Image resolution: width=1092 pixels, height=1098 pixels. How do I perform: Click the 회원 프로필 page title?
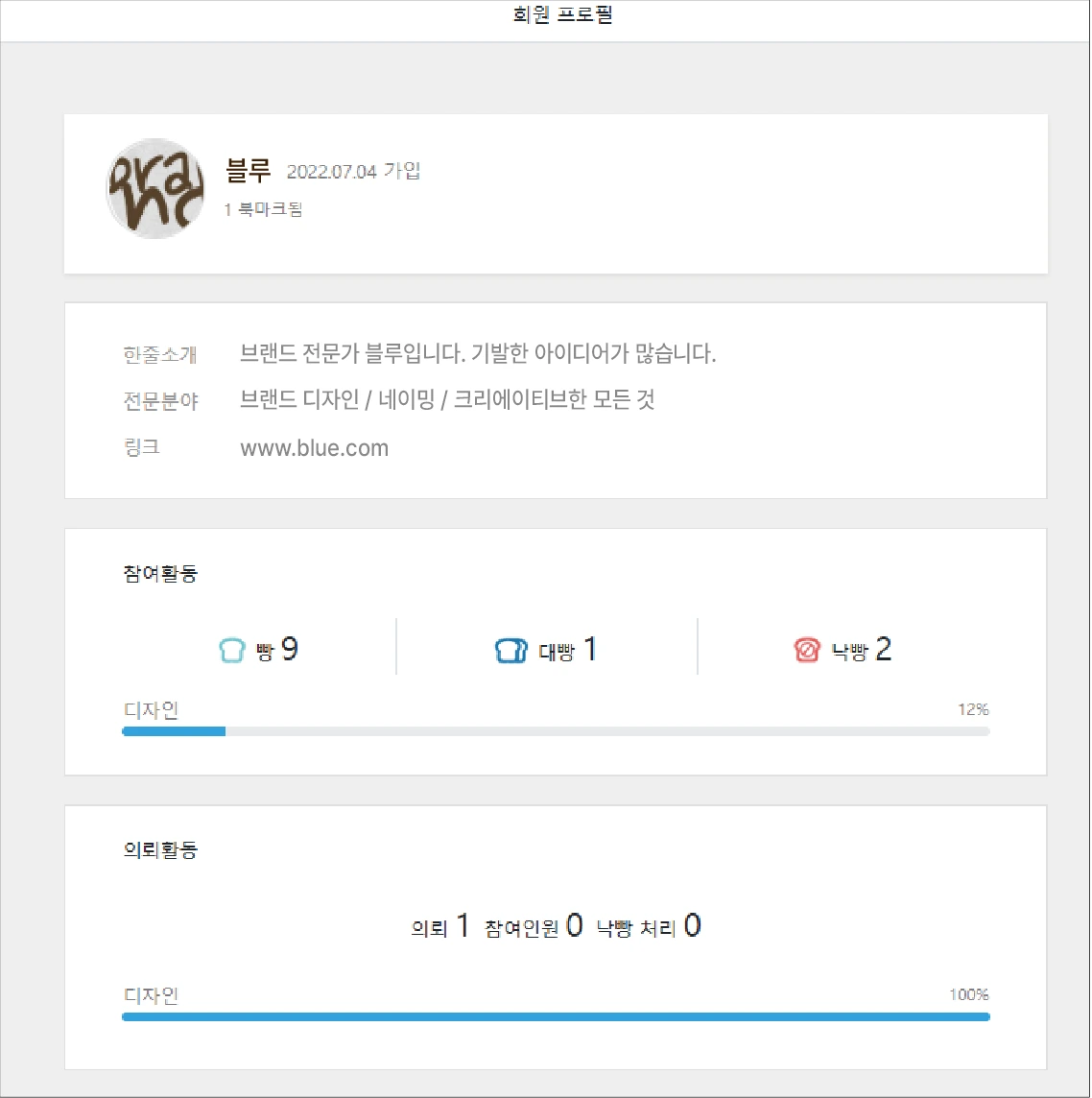pyautogui.click(x=563, y=14)
